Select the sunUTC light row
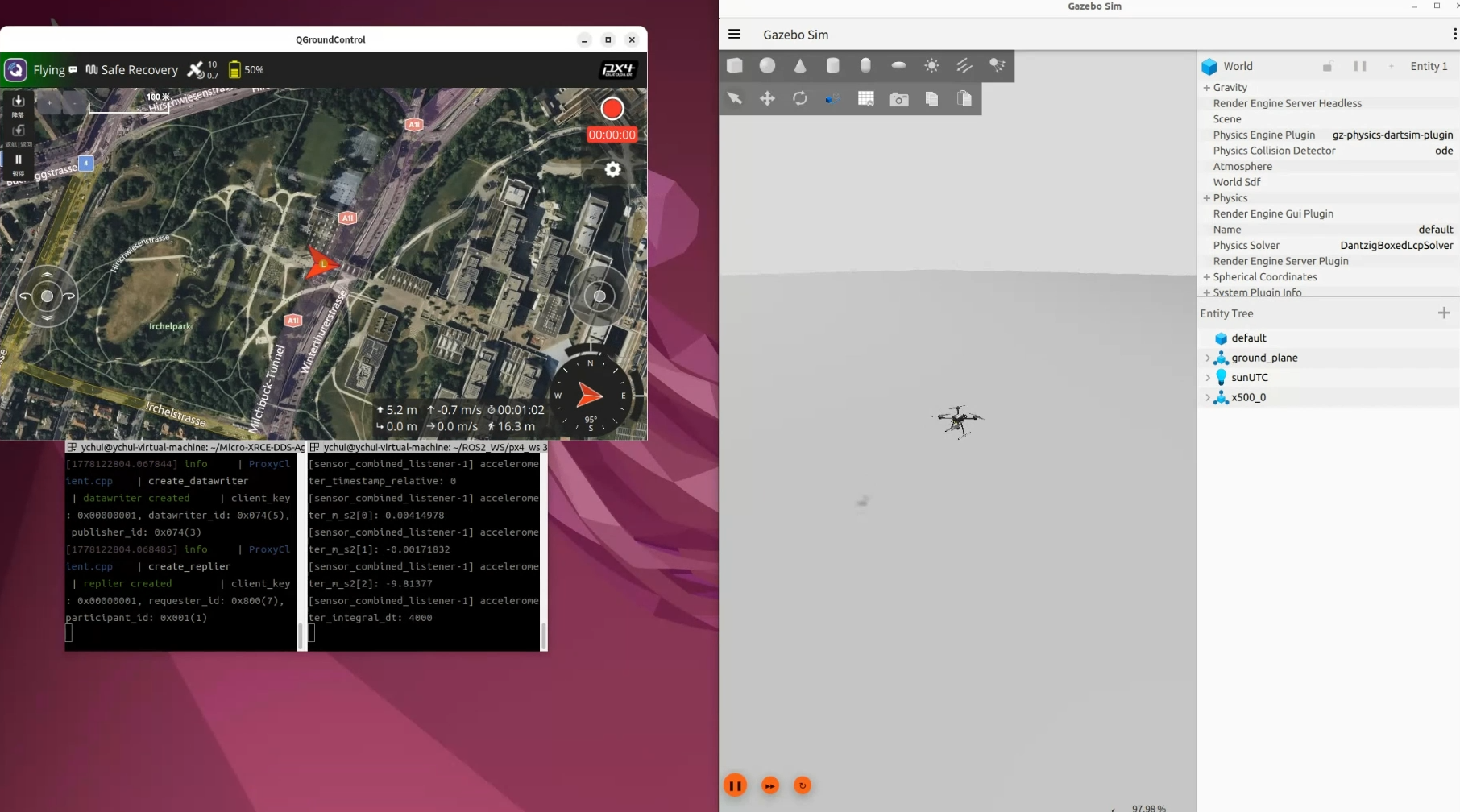1460x812 pixels. point(1329,377)
